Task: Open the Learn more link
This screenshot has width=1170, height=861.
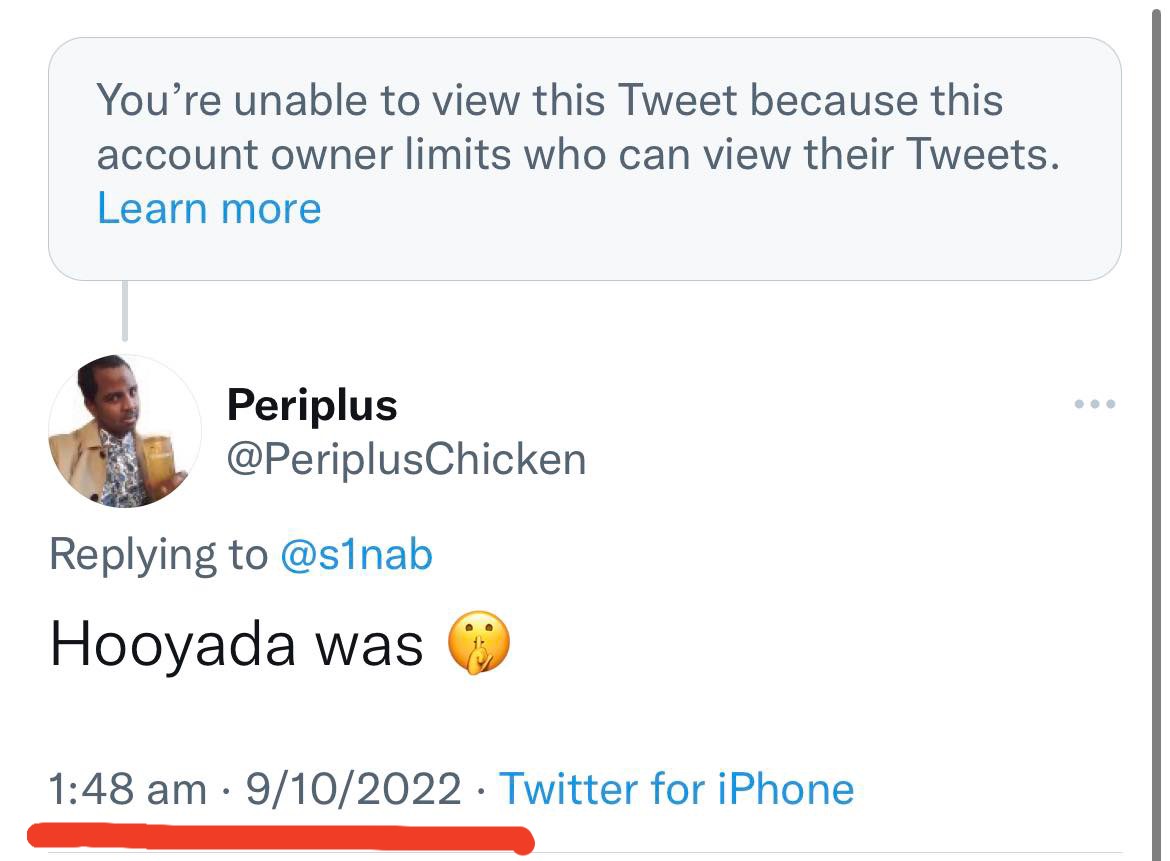Action: pos(209,208)
